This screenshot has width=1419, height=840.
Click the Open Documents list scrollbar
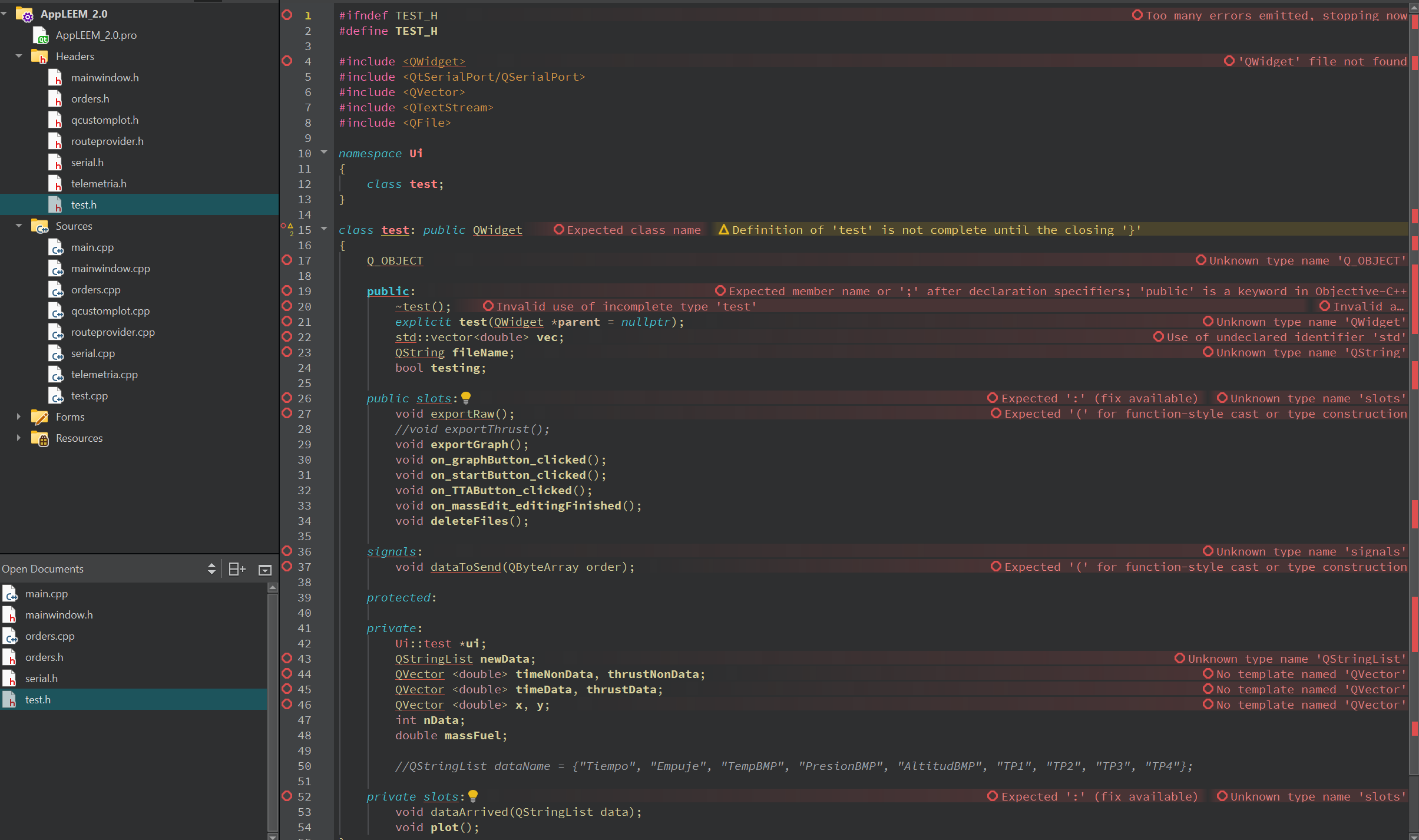tap(272, 712)
